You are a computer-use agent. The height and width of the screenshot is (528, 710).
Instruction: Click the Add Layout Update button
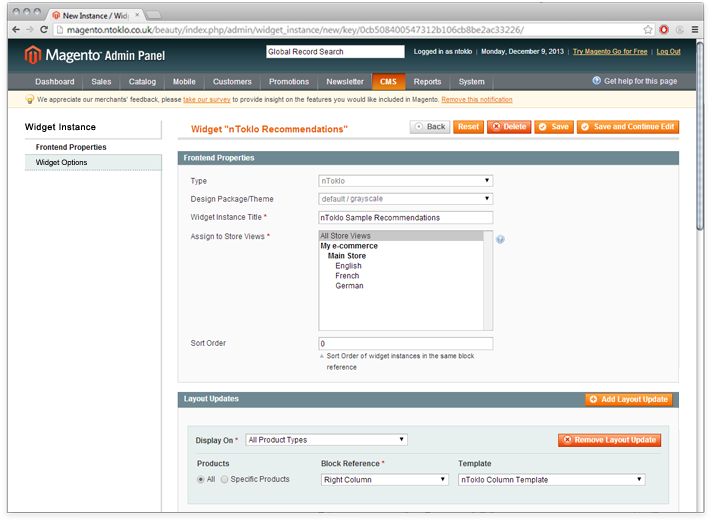(x=628, y=399)
